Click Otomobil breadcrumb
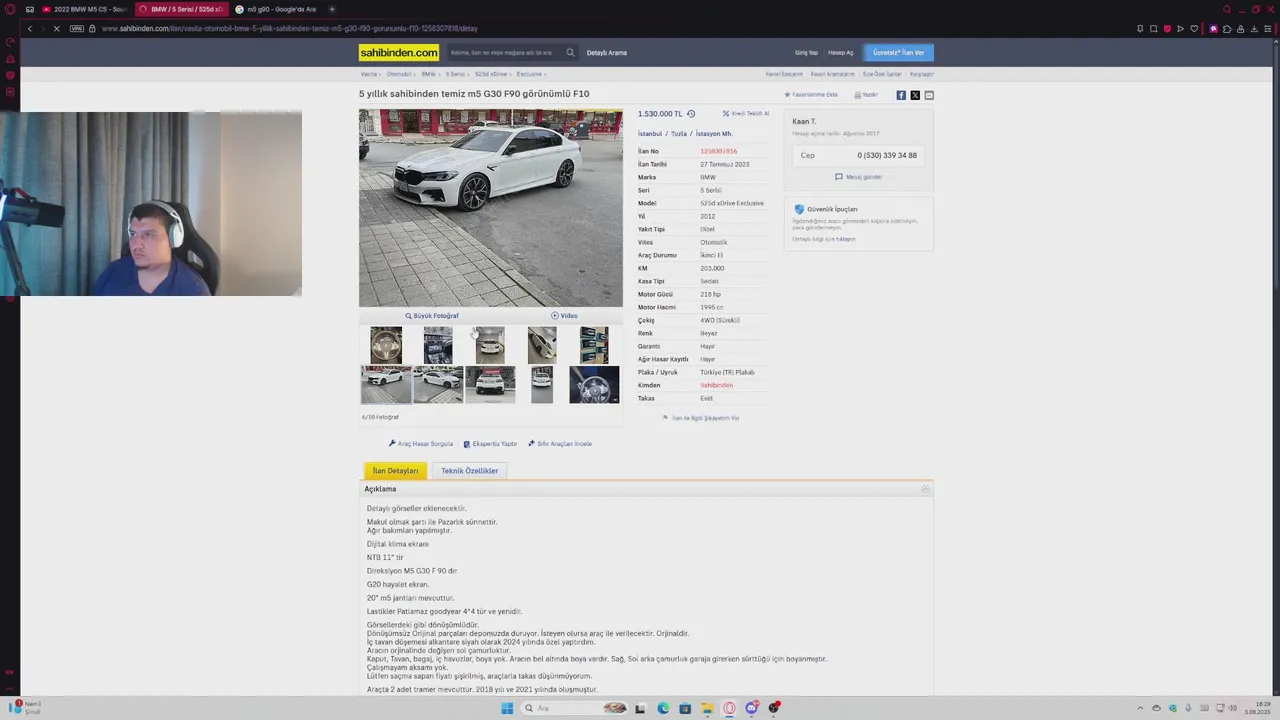The width and height of the screenshot is (1280, 720). tap(399, 74)
